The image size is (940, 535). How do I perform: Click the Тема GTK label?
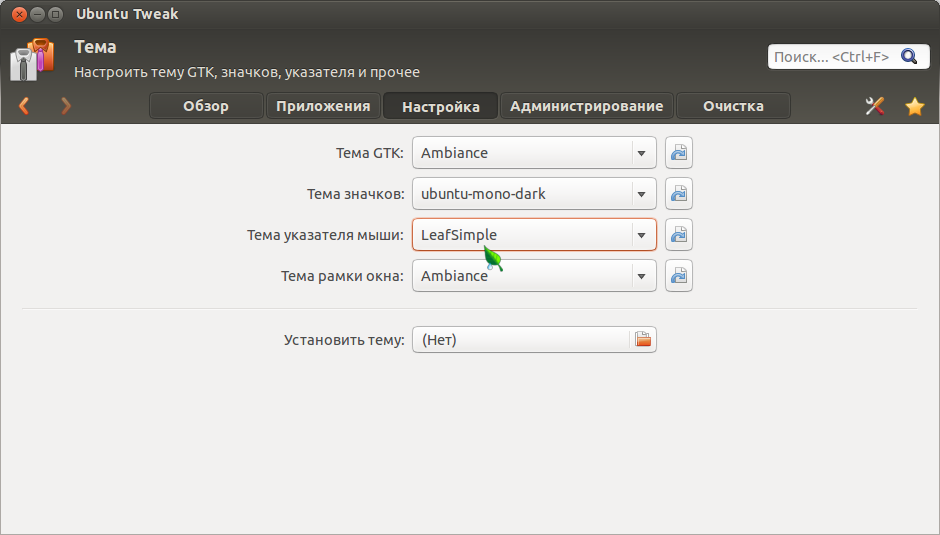370,153
